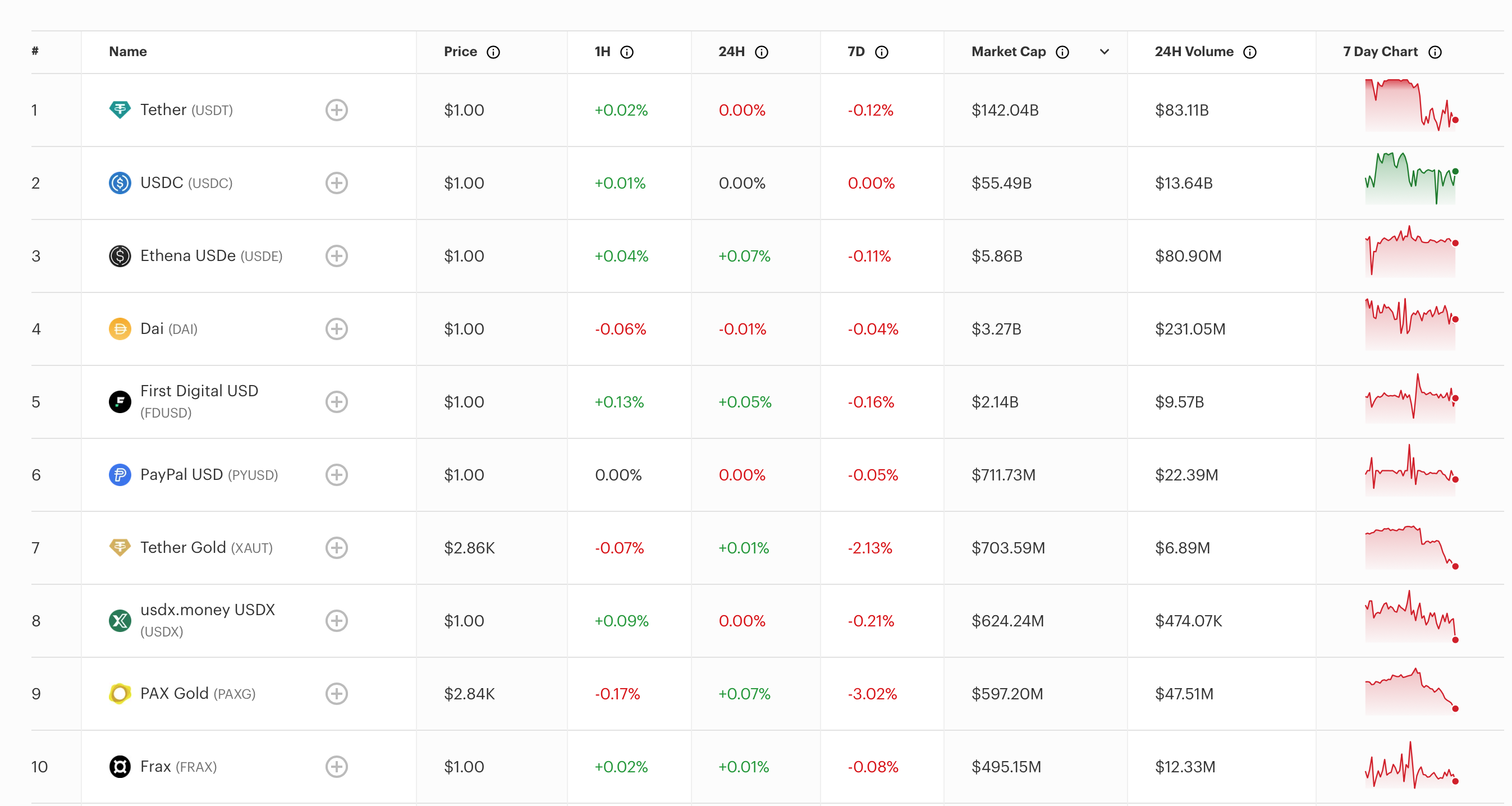Screen dimensions: 1512x806
Task: Click the Market Cap info icon
Action: click(1062, 52)
